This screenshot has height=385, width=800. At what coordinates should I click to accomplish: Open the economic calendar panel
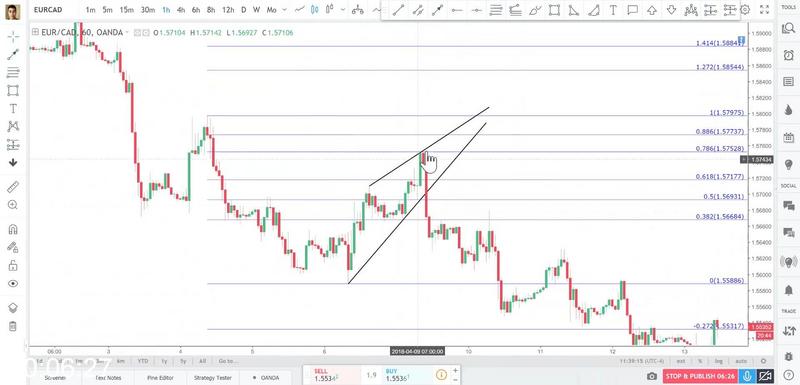pyautogui.click(x=788, y=137)
